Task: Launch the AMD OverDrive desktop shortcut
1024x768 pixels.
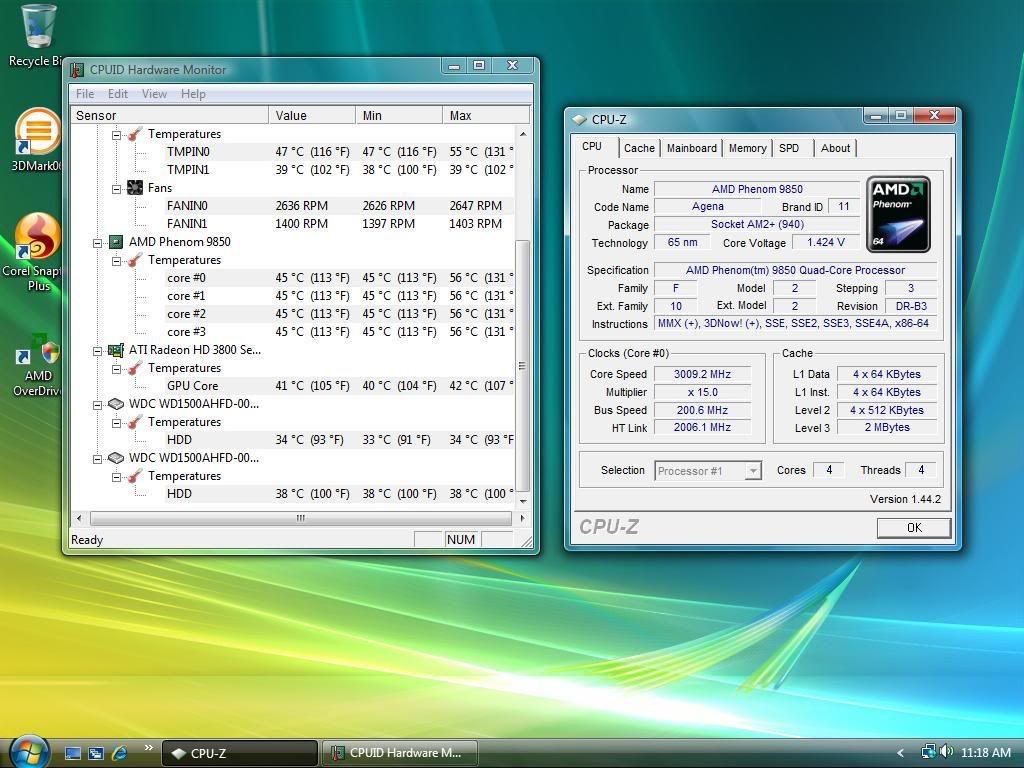Action: click(38, 366)
